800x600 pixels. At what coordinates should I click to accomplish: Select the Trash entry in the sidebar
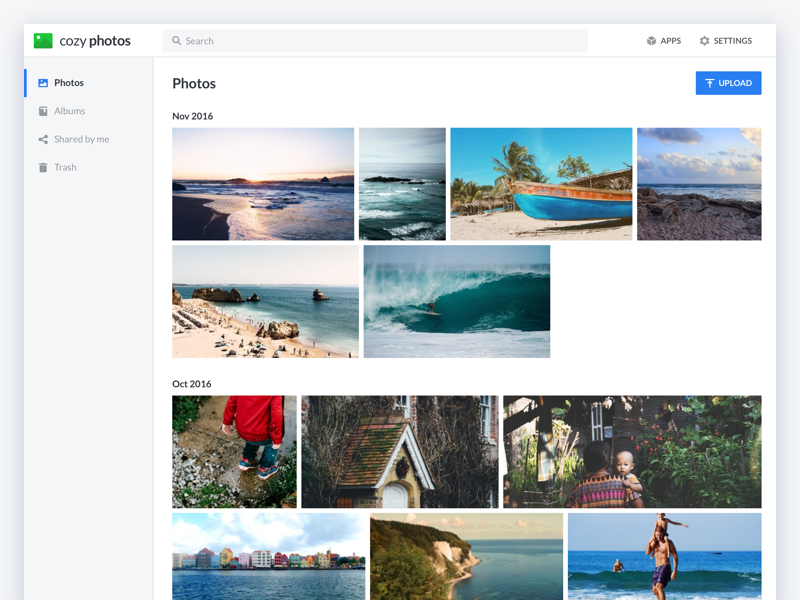65,167
